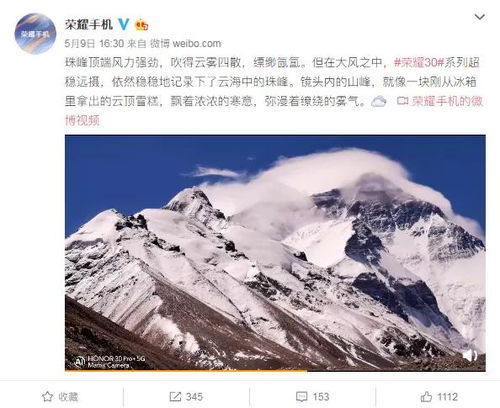Click the cloud emoji in post text
The image size is (500, 408).
378,101
